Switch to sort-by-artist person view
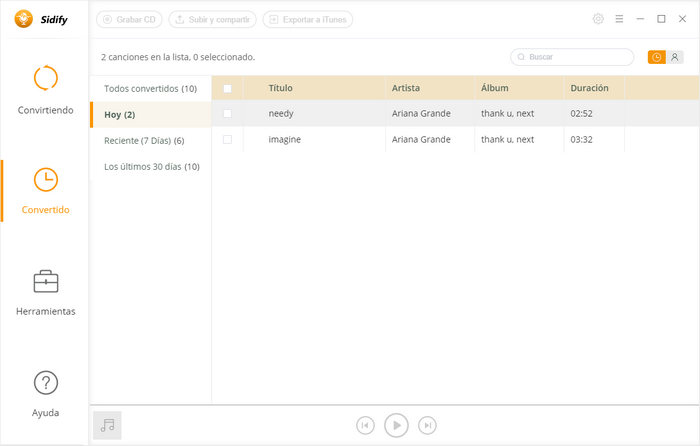The height and width of the screenshot is (446, 700). click(x=675, y=57)
